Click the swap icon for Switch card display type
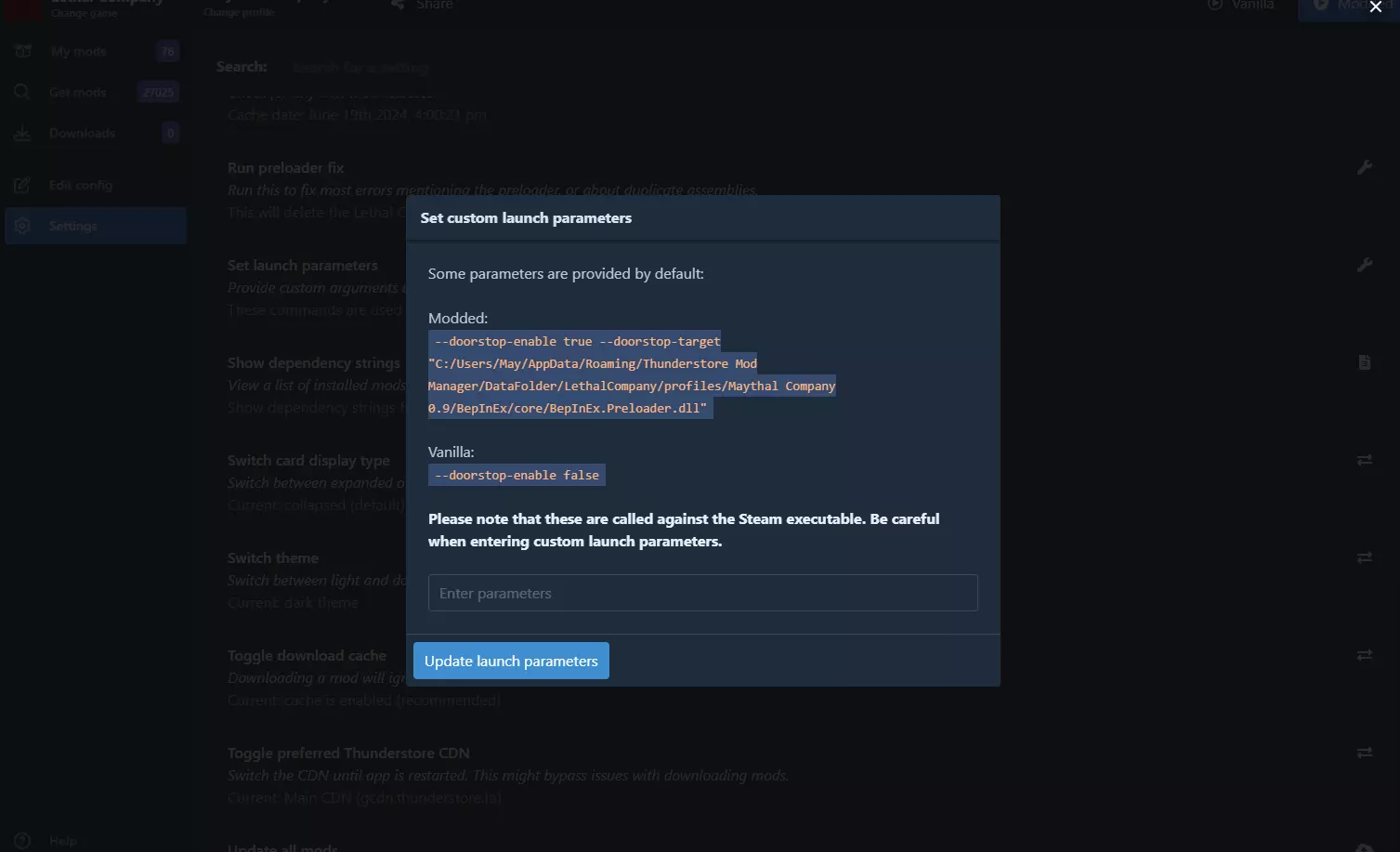 (x=1365, y=460)
